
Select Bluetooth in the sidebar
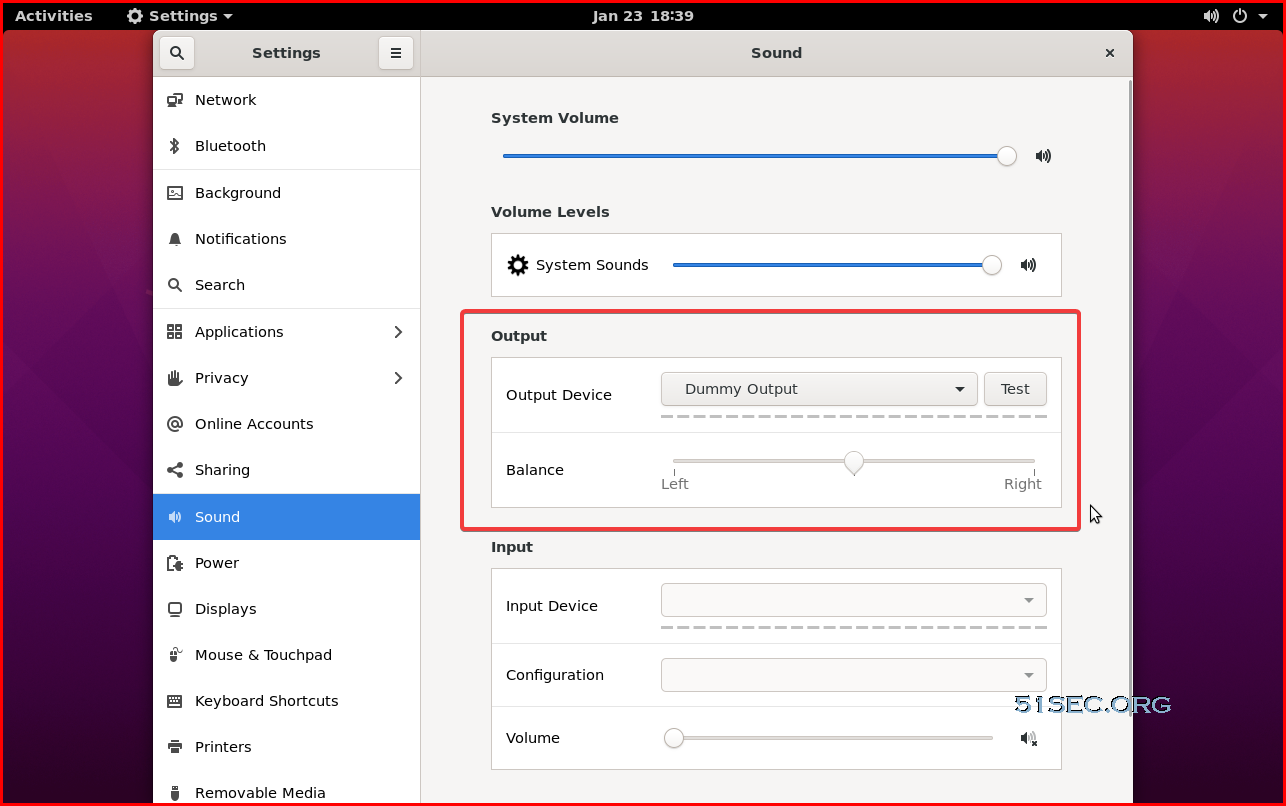pos(287,146)
